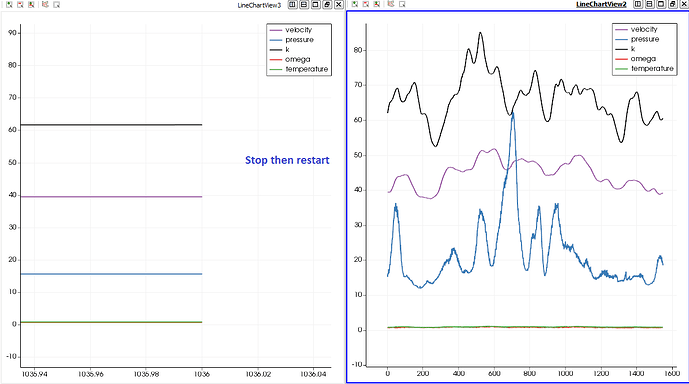Viewport: 689px width, 384px height.
Task: Click omega legend entry in LineChartView3
Action: click(x=290, y=59)
